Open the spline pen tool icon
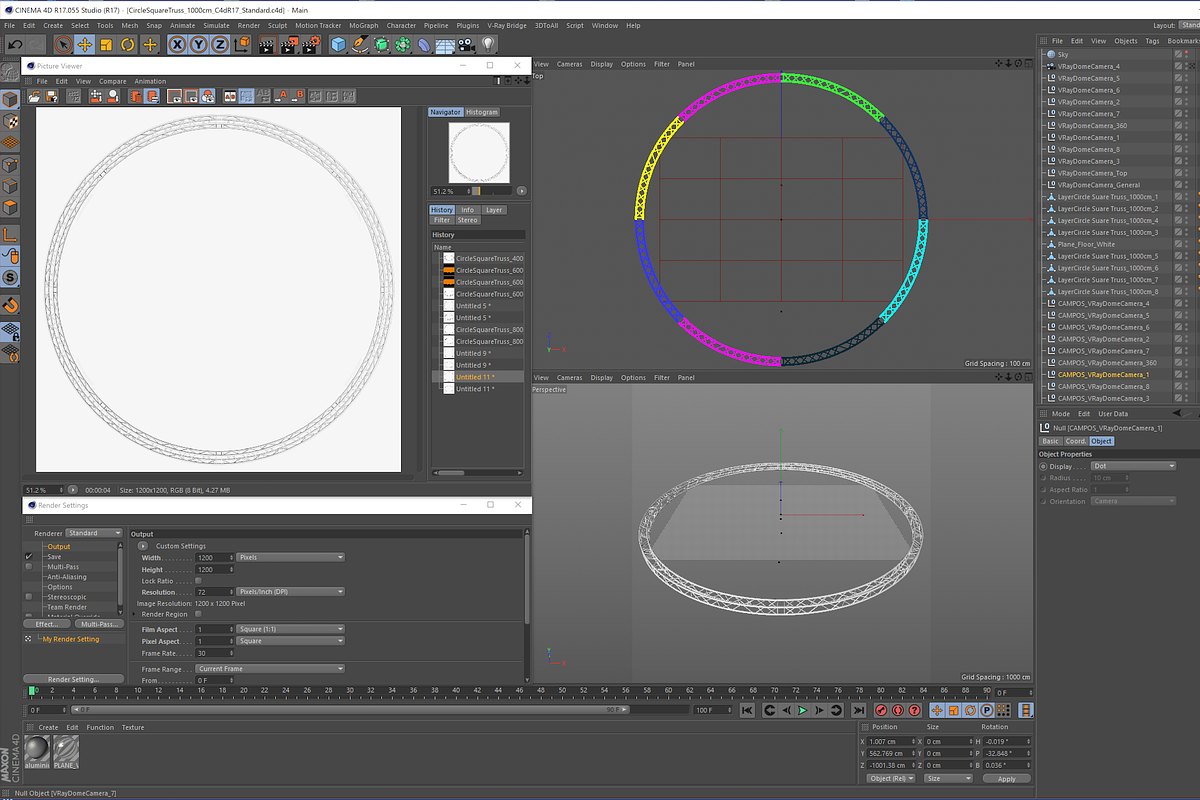The height and width of the screenshot is (800, 1200). click(x=361, y=44)
